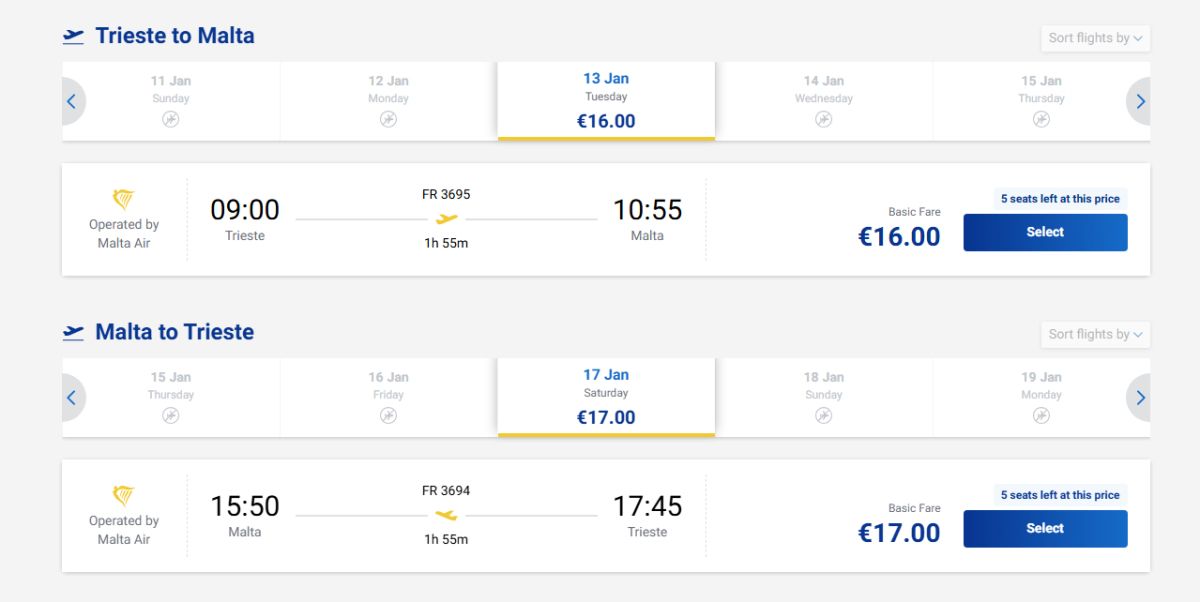Choose the 12 Jan Monday outbound date

pos(388,100)
